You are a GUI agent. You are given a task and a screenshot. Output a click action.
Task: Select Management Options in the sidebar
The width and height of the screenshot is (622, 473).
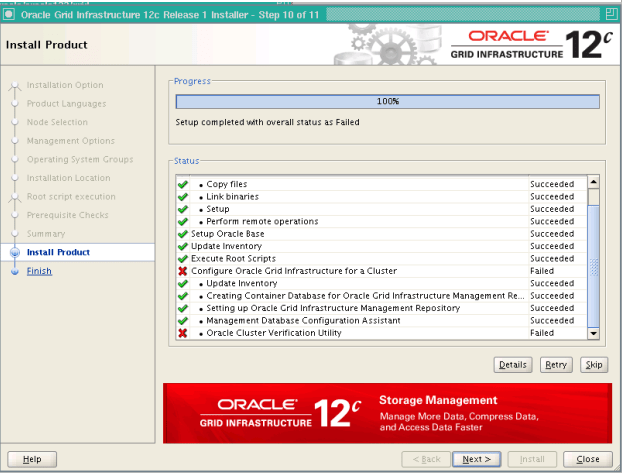[x=71, y=141]
